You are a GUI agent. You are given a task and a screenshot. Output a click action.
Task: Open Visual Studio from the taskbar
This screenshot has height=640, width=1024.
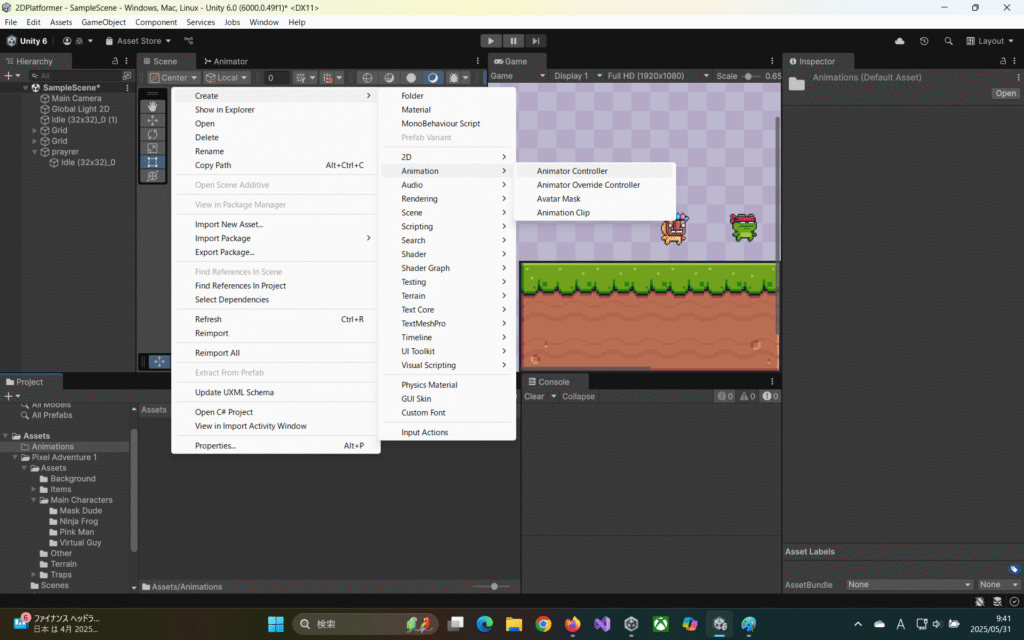click(602, 624)
